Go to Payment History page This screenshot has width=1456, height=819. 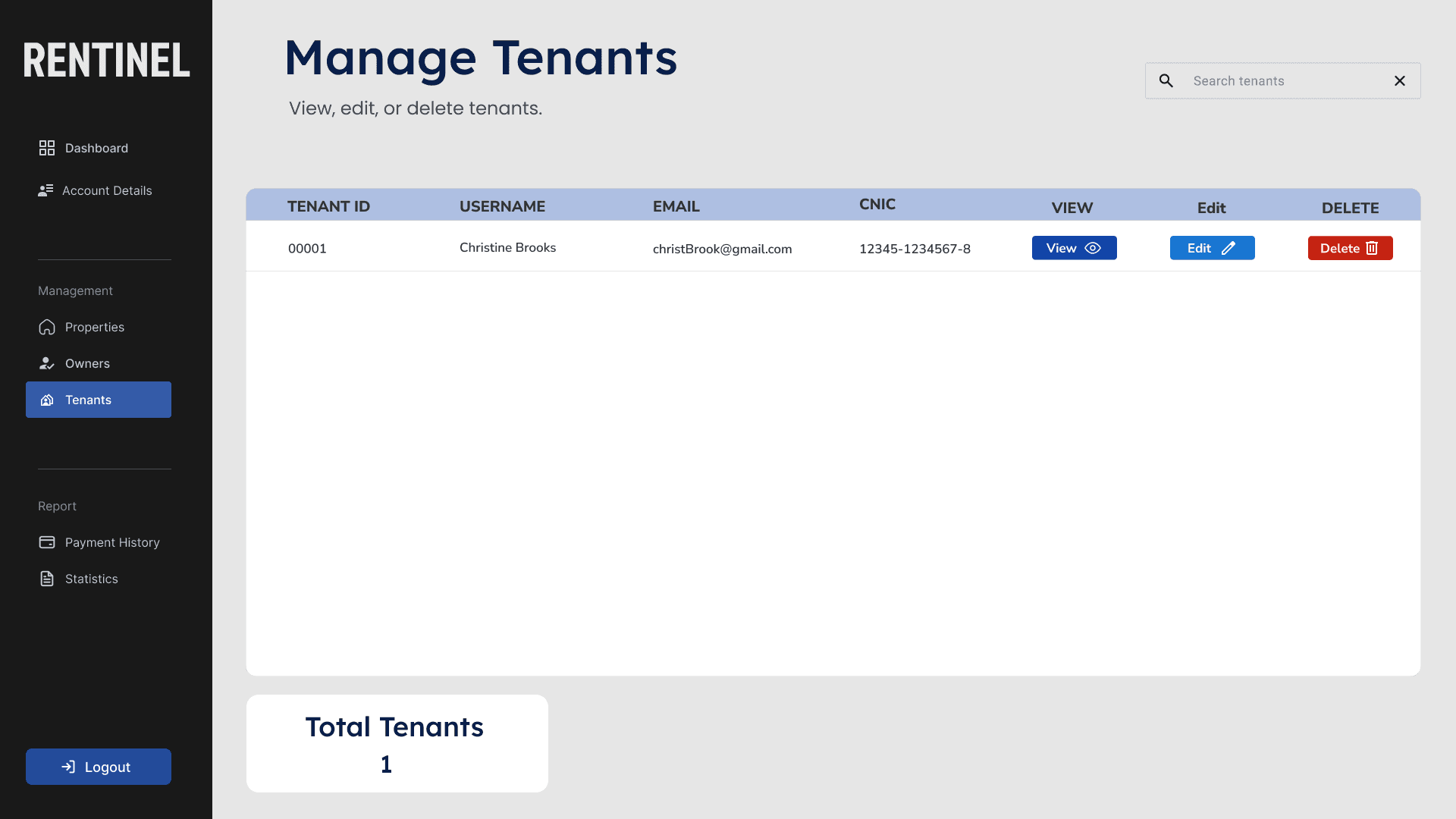click(x=112, y=542)
